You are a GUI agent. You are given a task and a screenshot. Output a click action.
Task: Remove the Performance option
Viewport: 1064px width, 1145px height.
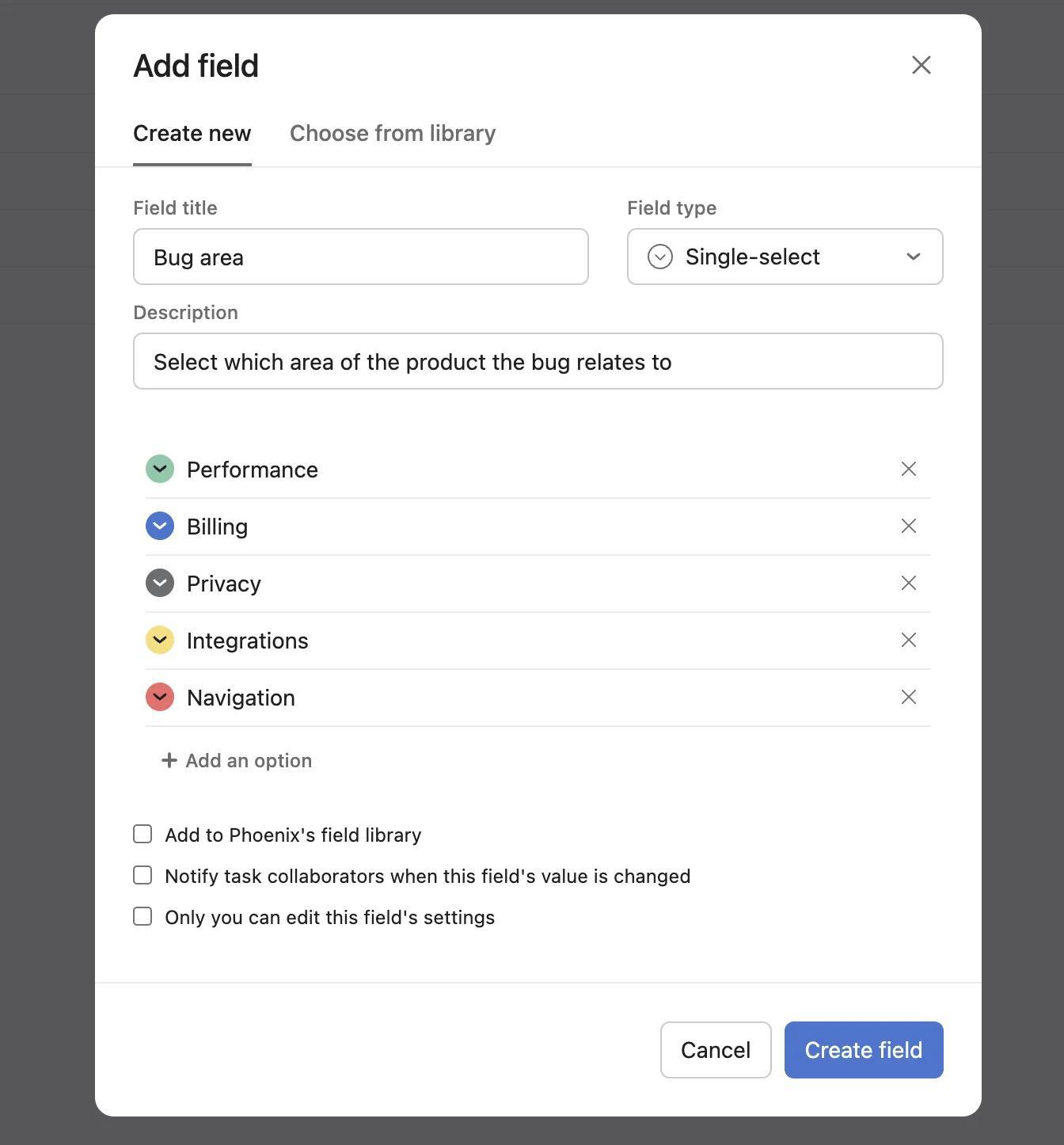point(908,469)
